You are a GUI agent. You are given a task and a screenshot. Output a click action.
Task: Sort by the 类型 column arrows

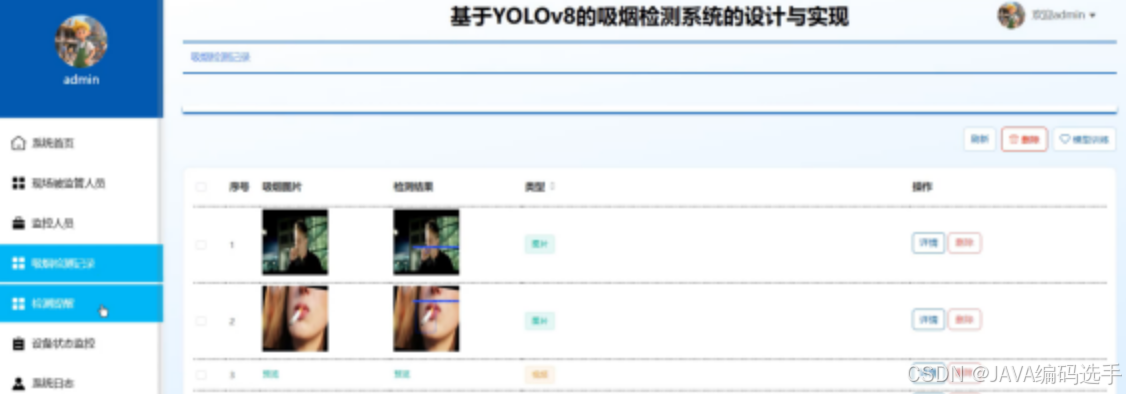coord(552,187)
